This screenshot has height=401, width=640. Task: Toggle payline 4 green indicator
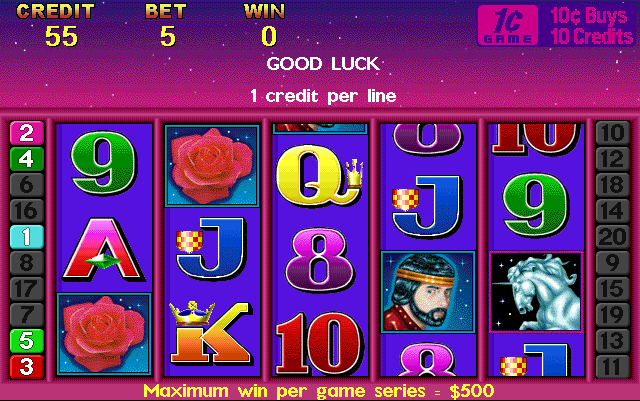pyautogui.click(x=27, y=159)
